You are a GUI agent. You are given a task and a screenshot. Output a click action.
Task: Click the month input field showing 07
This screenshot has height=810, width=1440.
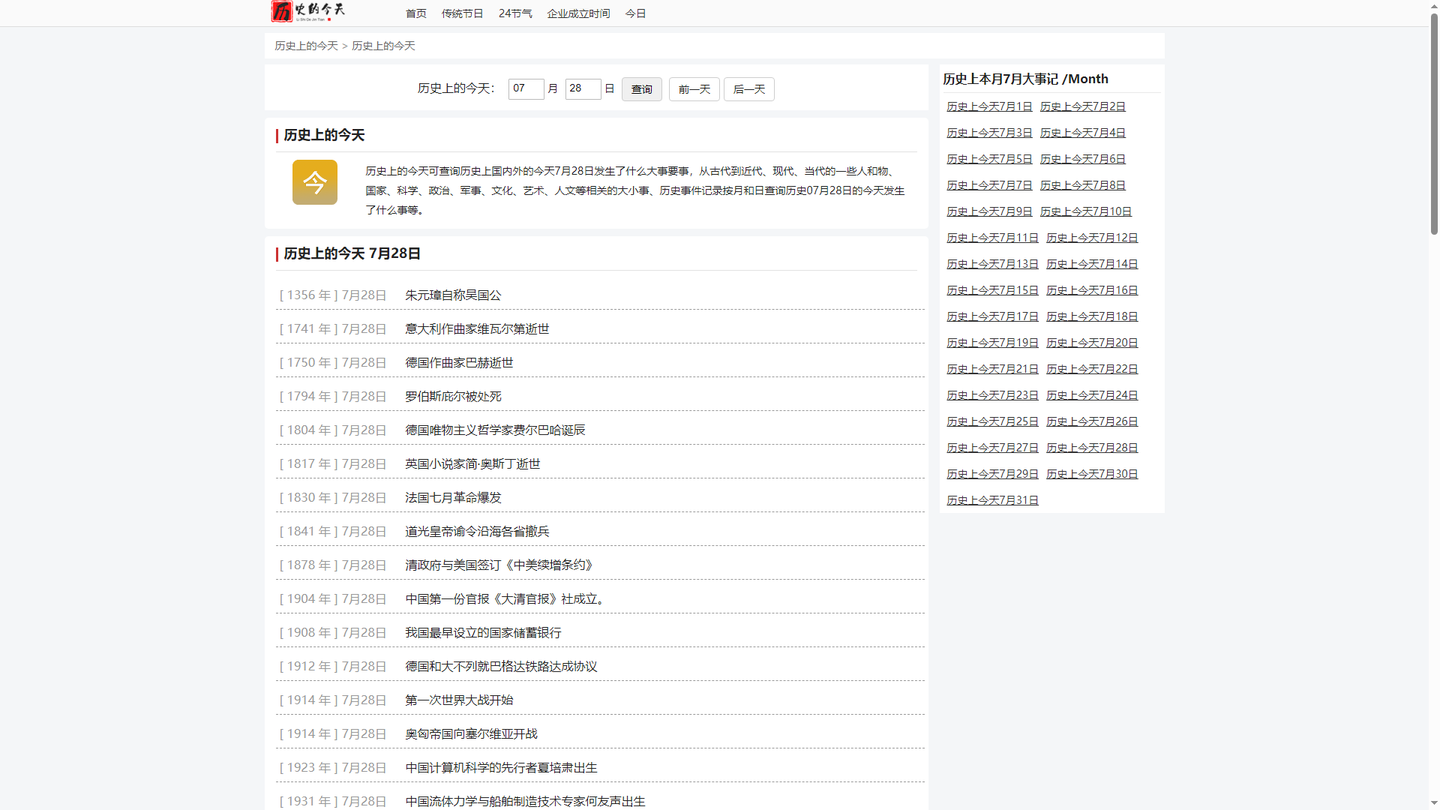point(526,89)
